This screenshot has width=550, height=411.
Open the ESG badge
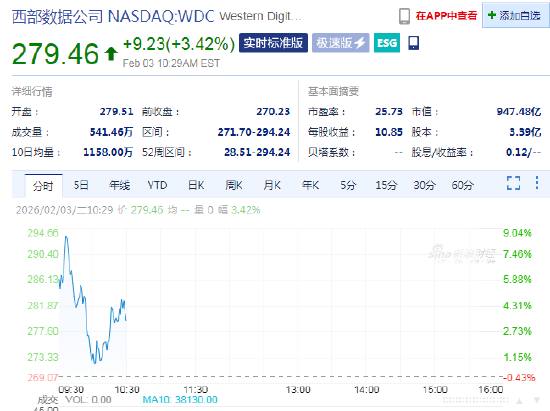(x=387, y=43)
